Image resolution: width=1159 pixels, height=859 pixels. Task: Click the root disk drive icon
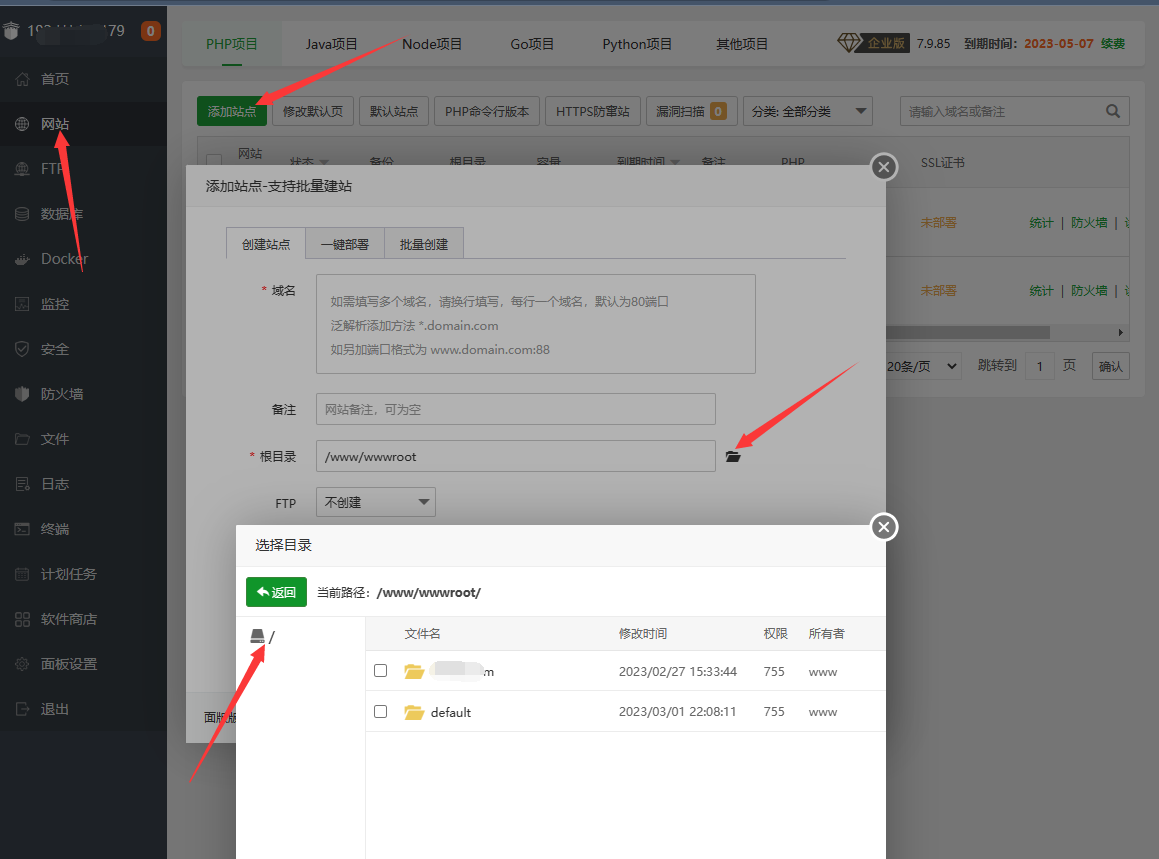coord(257,636)
